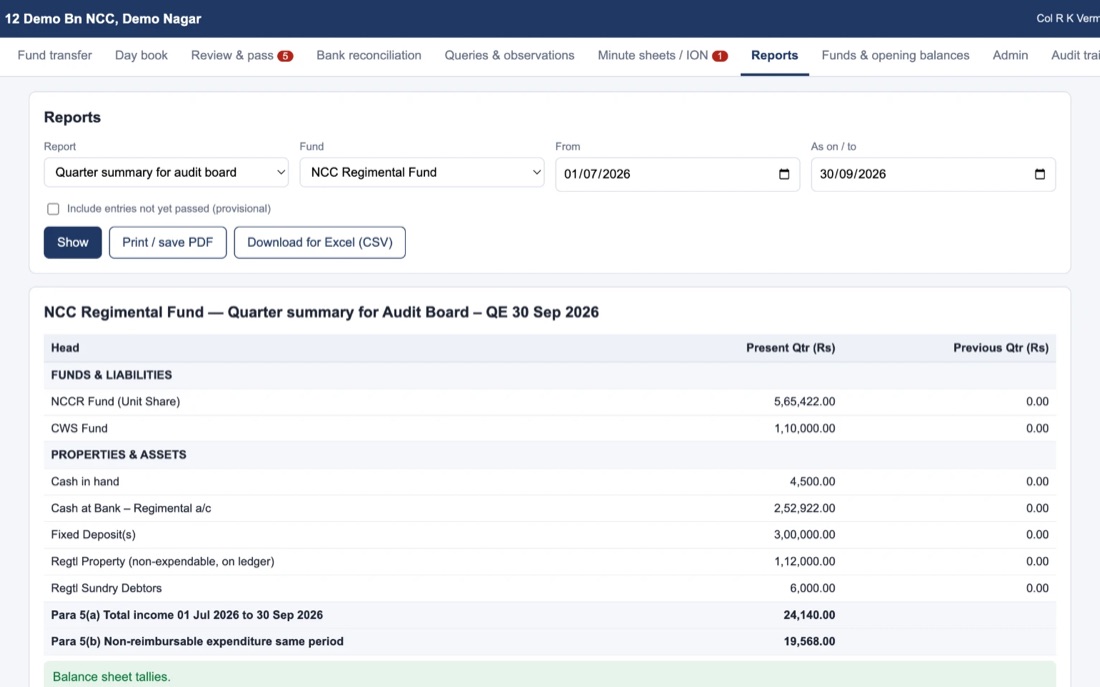The width and height of the screenshot is (1100, 687).
Task: Click the Present Qtr (Rs) column header
Action: tap(791, 348)
